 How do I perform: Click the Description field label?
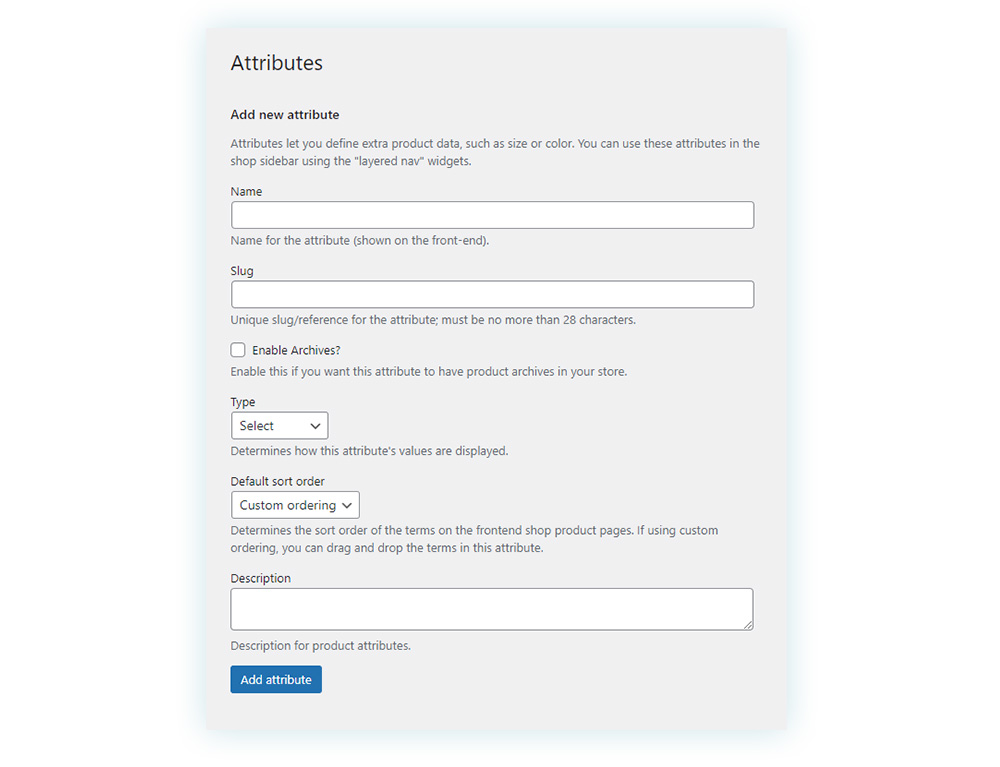[x=260, y=578]
